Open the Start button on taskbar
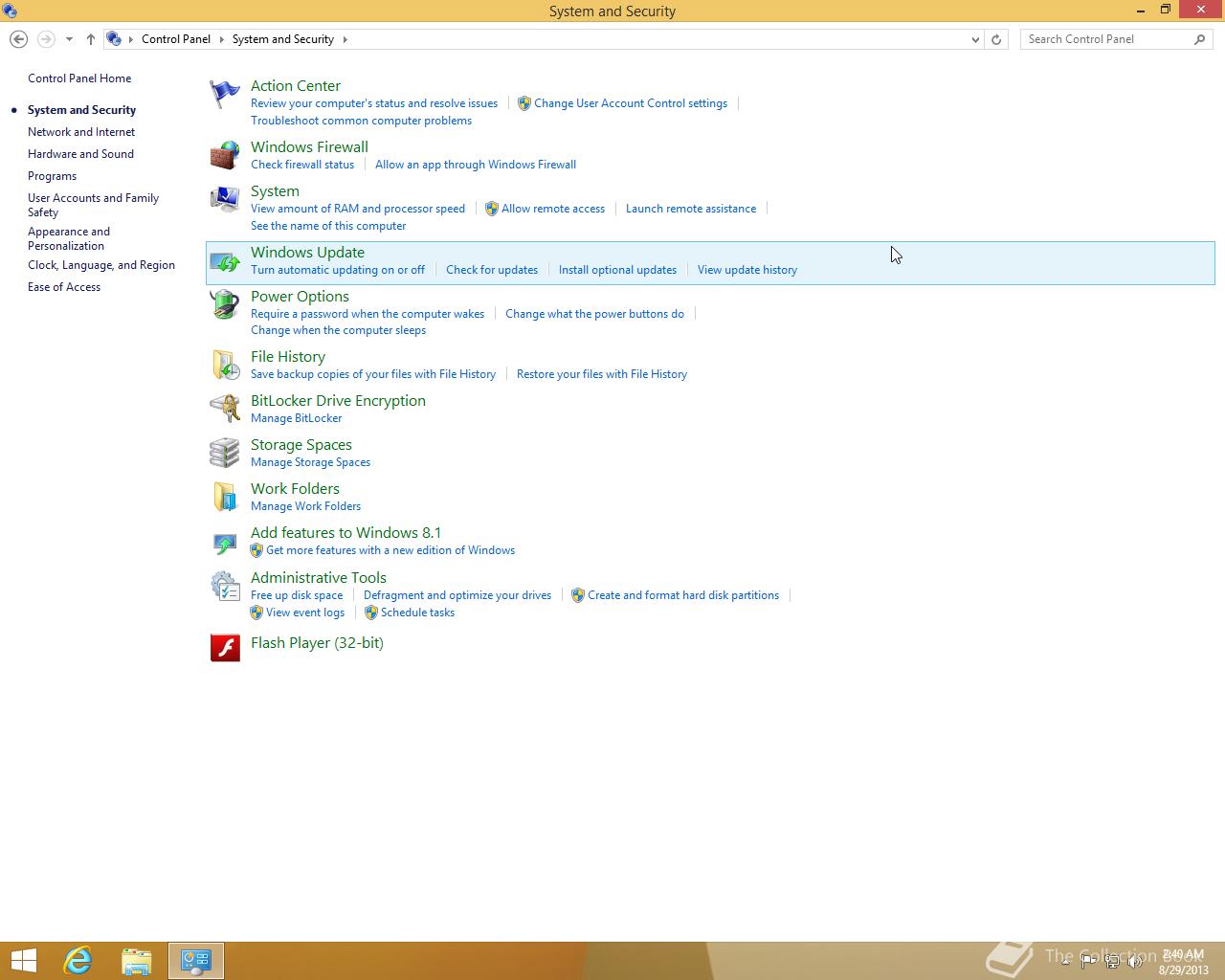 pos(24,961)
